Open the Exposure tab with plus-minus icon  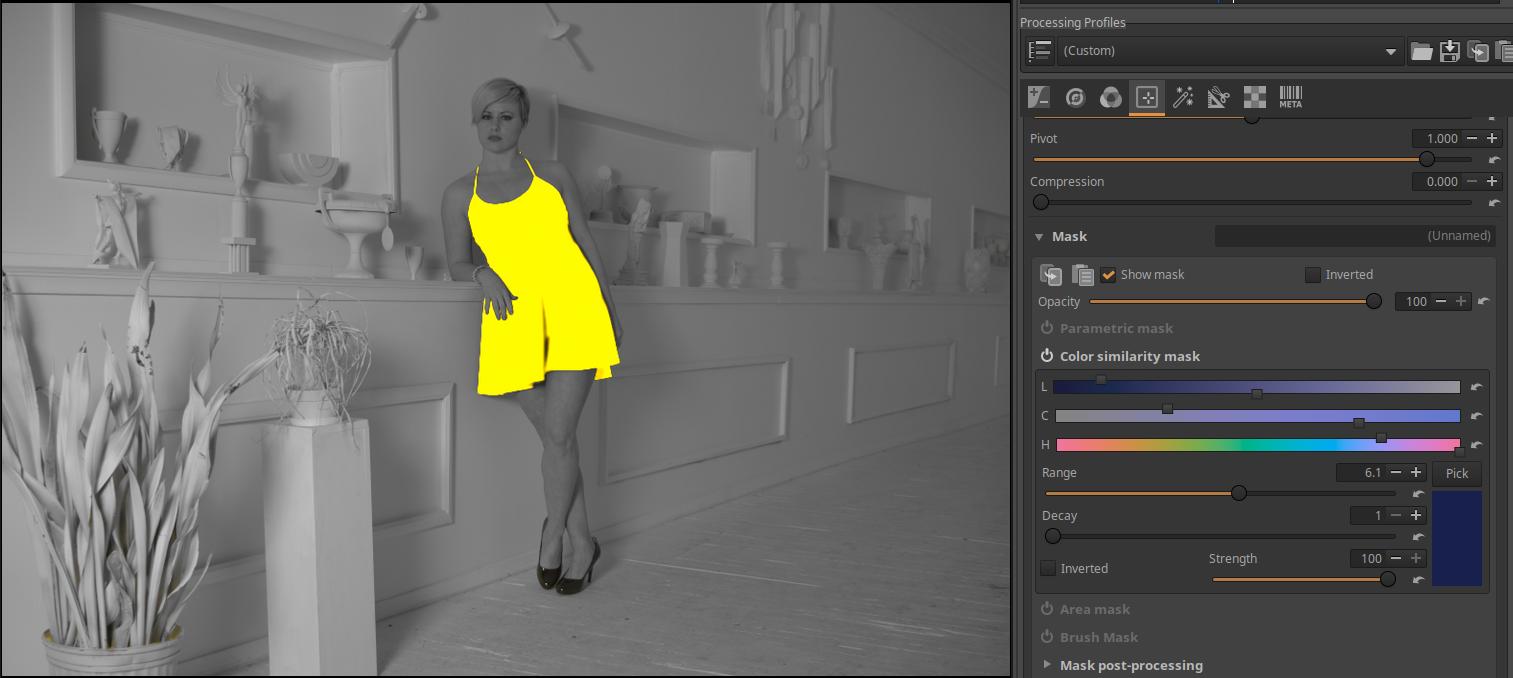(1039, 97)
